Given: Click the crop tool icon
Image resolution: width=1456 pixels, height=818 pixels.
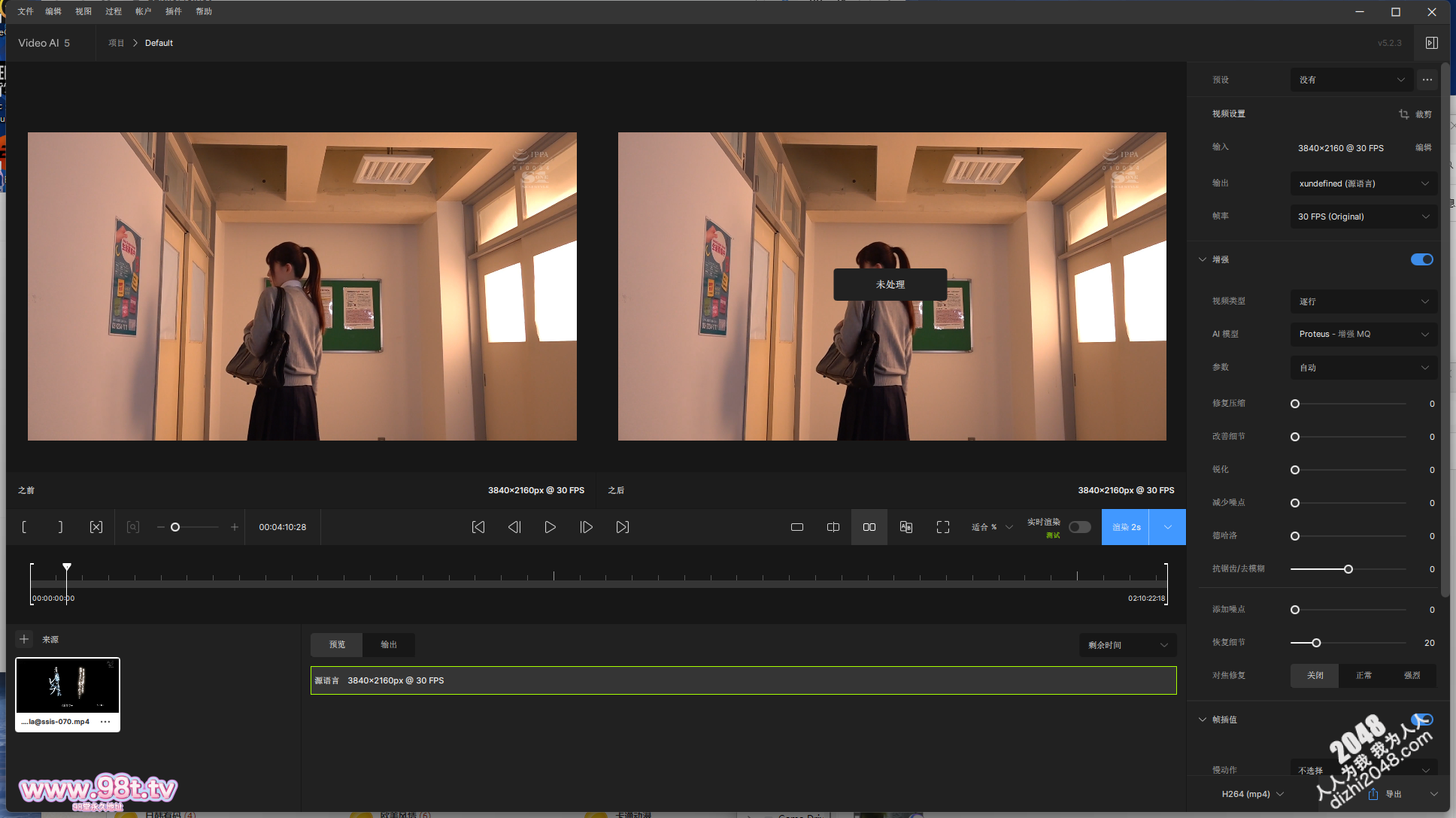Looking at the screenshot, I should click(x=1403, y=114).
